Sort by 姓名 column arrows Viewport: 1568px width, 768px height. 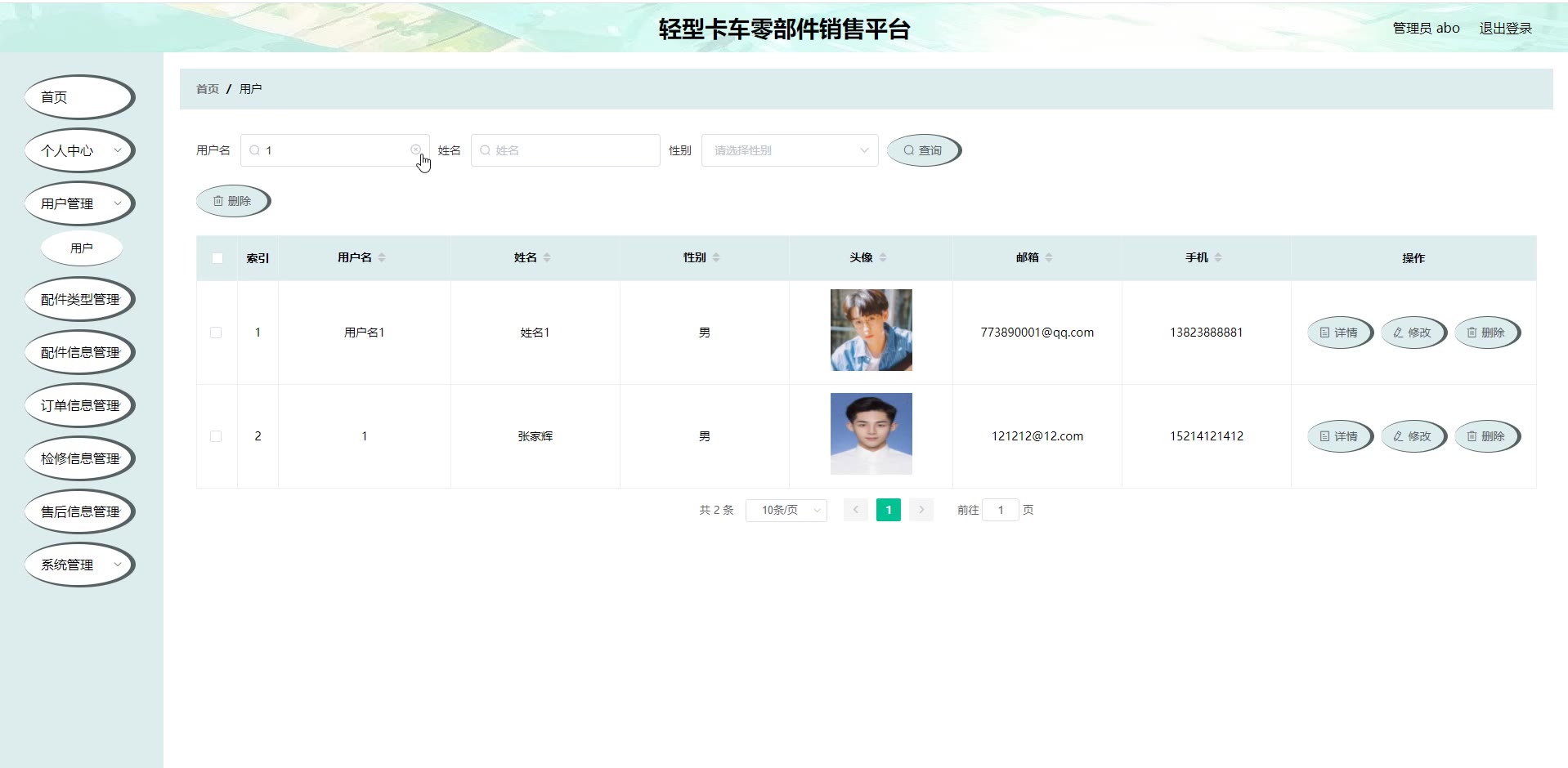(547, 257)
